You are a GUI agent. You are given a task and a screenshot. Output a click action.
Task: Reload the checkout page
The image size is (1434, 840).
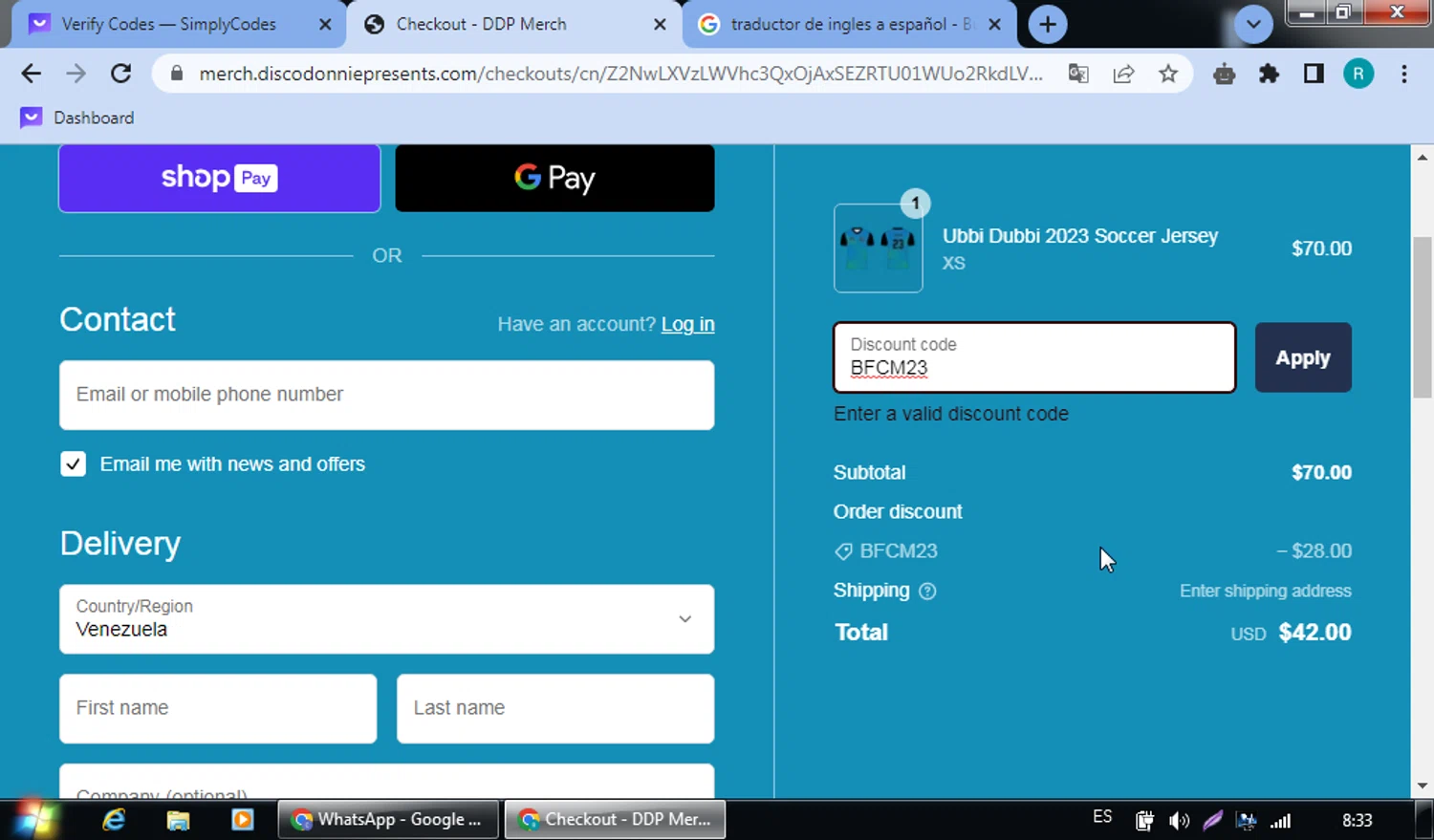click(120, 74)
